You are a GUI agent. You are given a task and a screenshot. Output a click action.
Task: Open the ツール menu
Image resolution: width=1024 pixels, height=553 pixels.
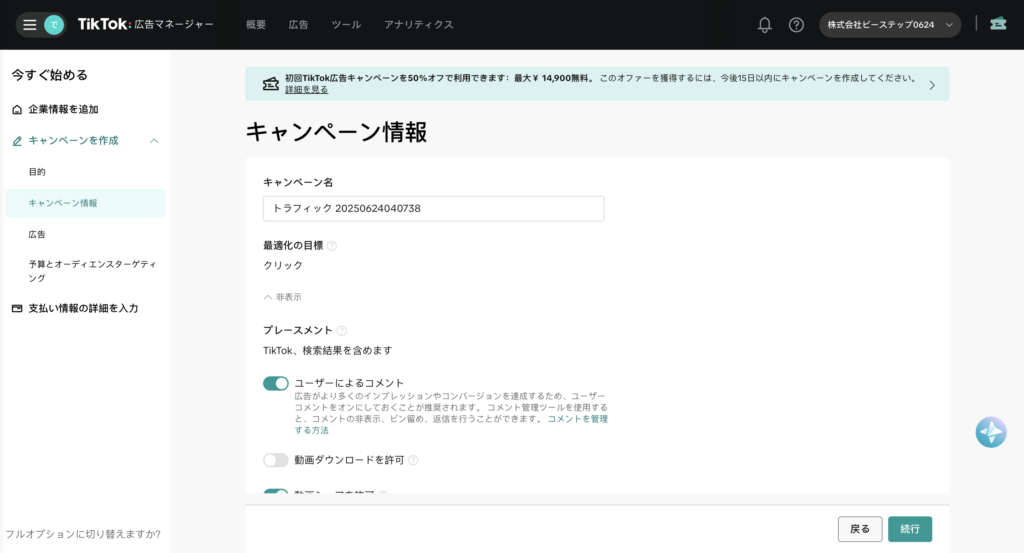point(346,25)
